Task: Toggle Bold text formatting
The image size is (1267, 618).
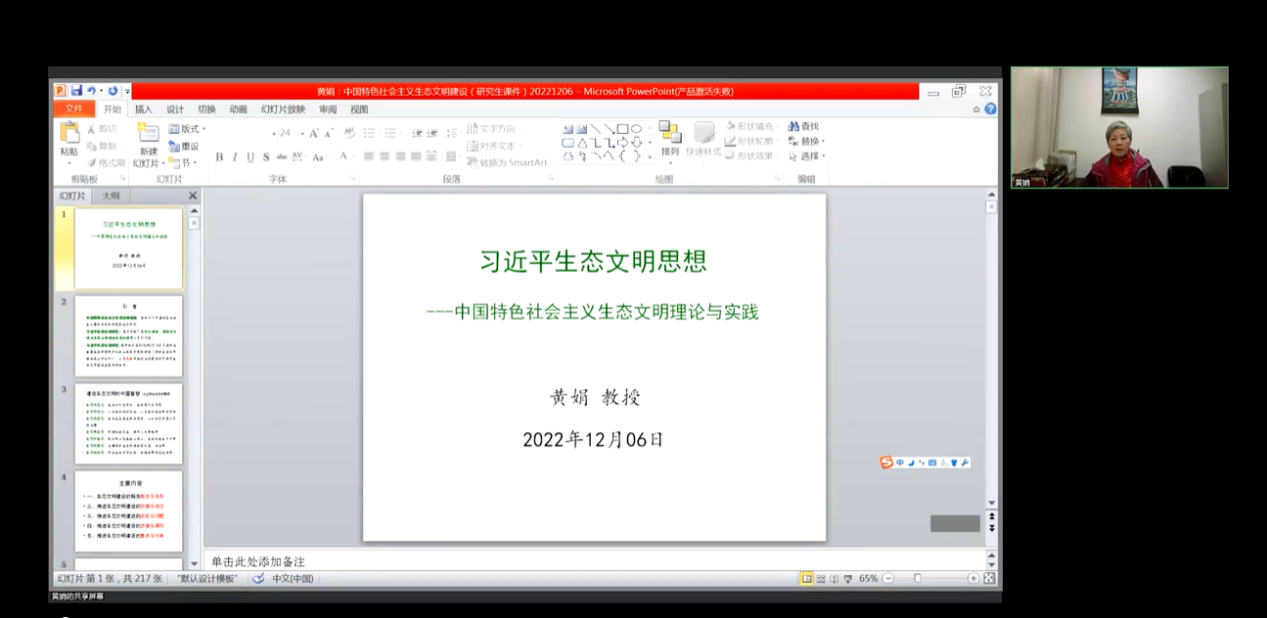Action: click(x=220, y=157)
